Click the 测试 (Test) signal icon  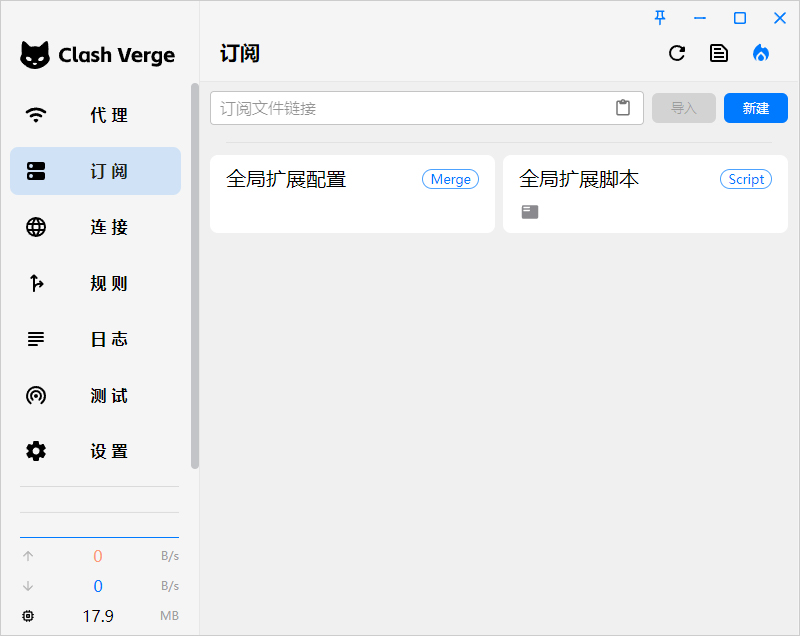(36, 395)
